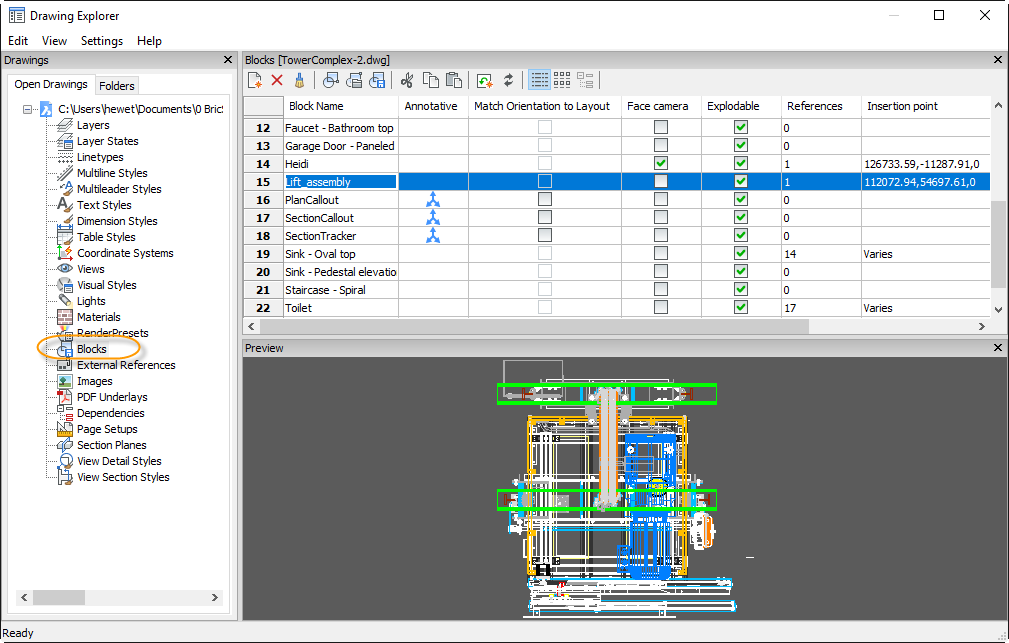Delete selected block with the red X icon
1009x643 pixels.
click(x=277, y=80)
